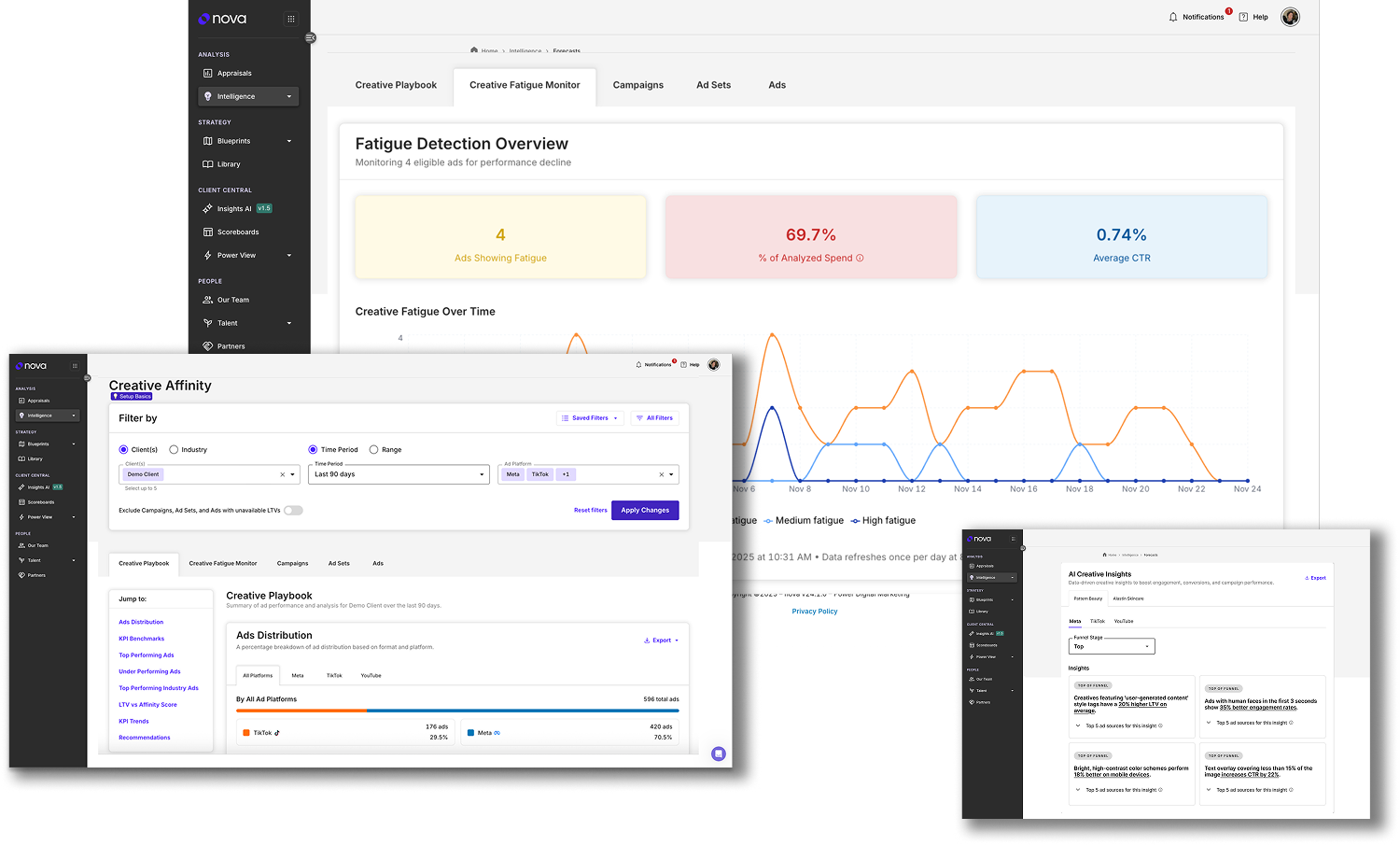Clear Ad Platform selections using the X icon
The width and height of the screenshot is (1400, 845).
point(661,474)
